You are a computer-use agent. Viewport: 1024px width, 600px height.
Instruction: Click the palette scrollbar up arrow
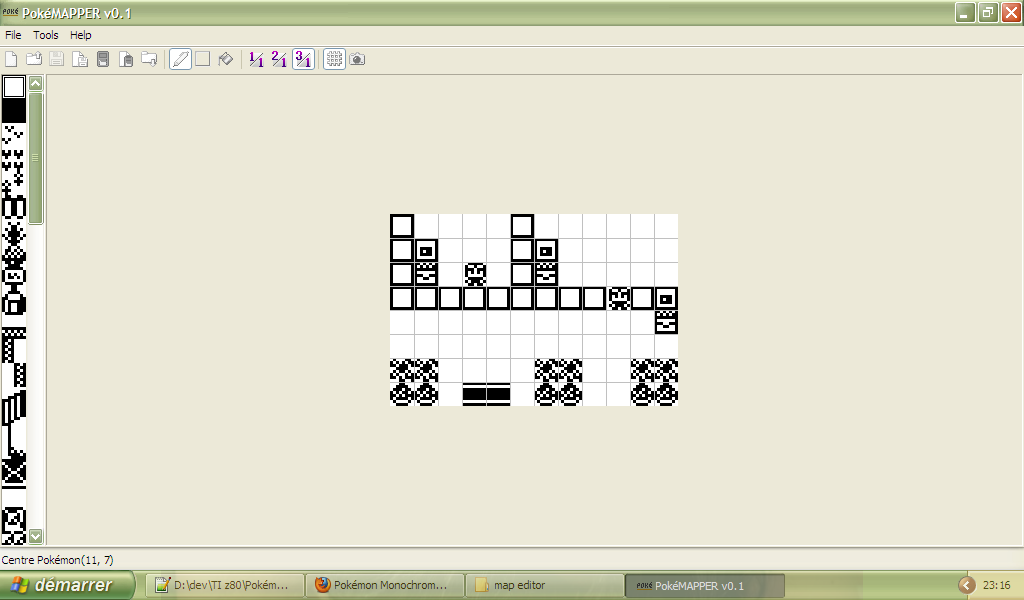point(36,83)
